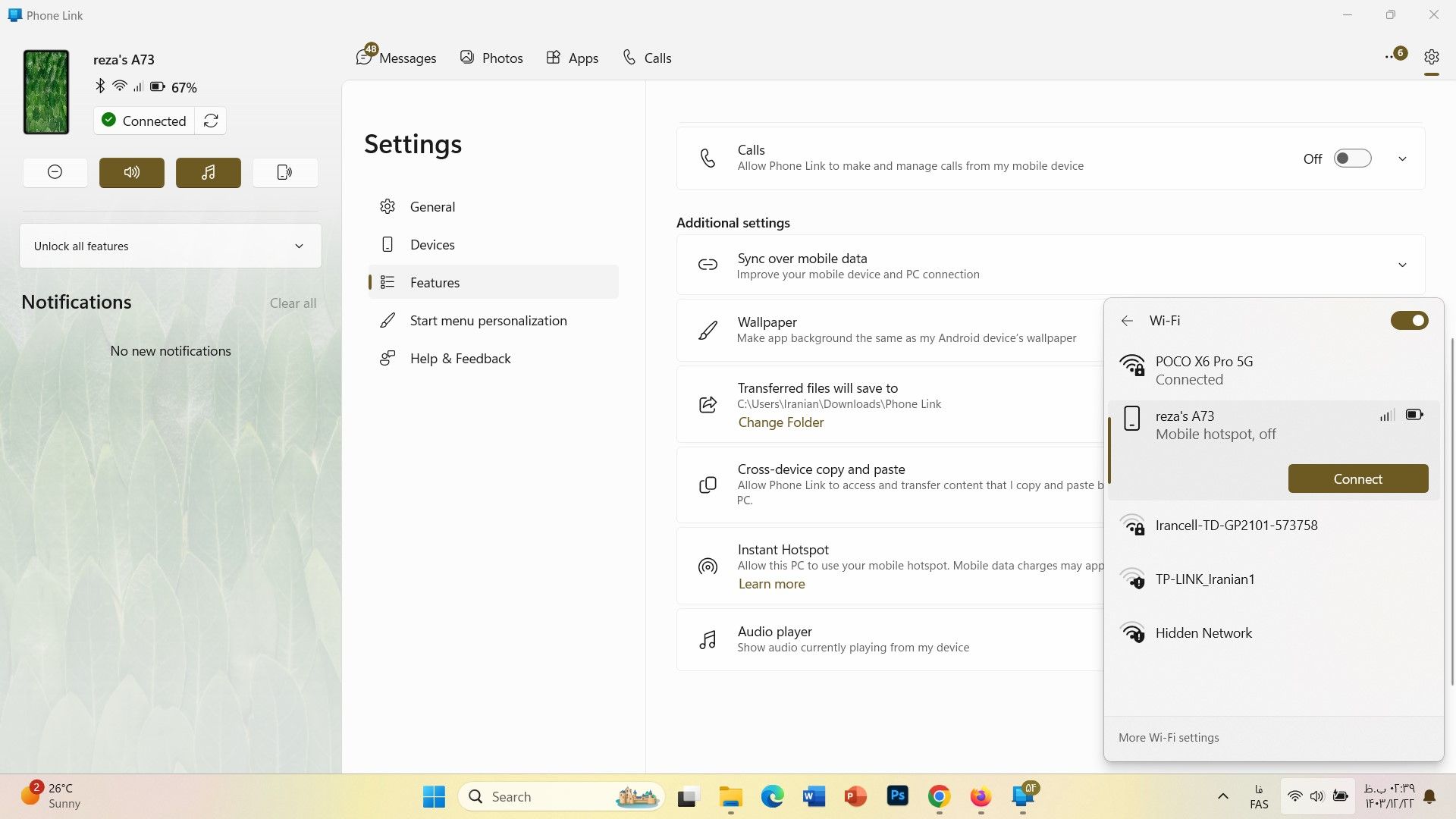Select Features in settings sidebar

(x=493, y=282)
